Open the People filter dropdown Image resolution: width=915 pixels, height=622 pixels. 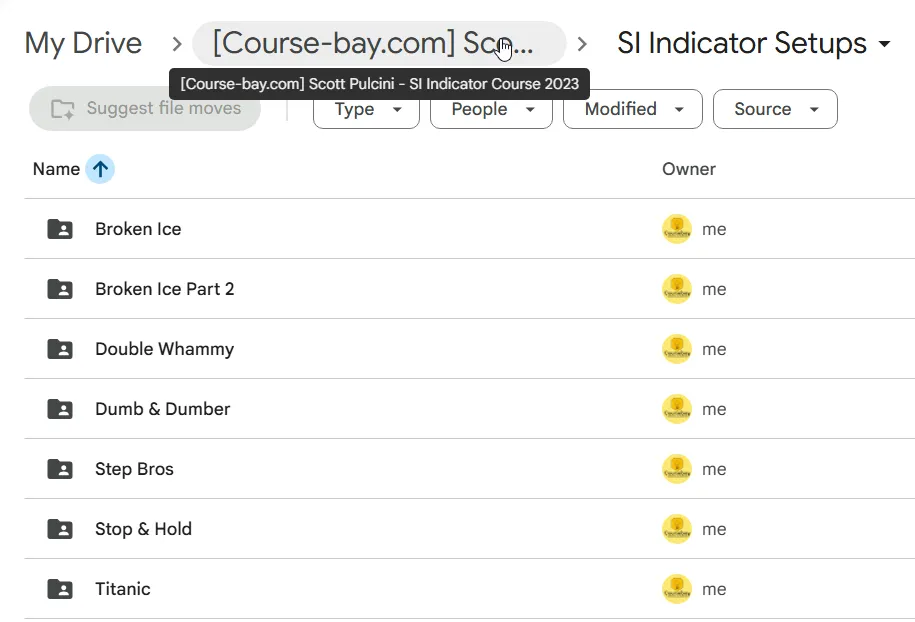coord(491,109)
